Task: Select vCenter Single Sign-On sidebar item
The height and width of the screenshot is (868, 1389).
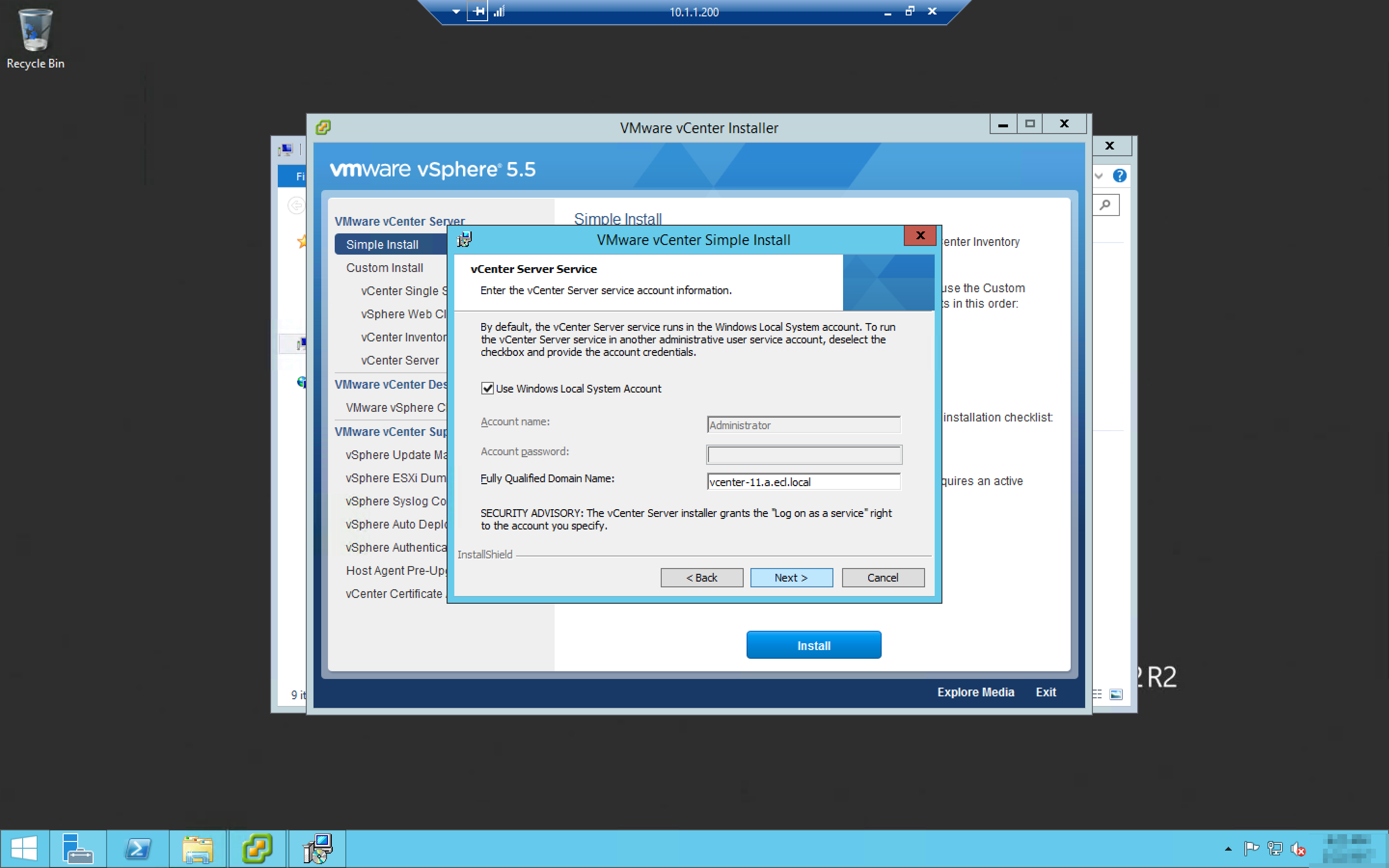Action: 404,291
